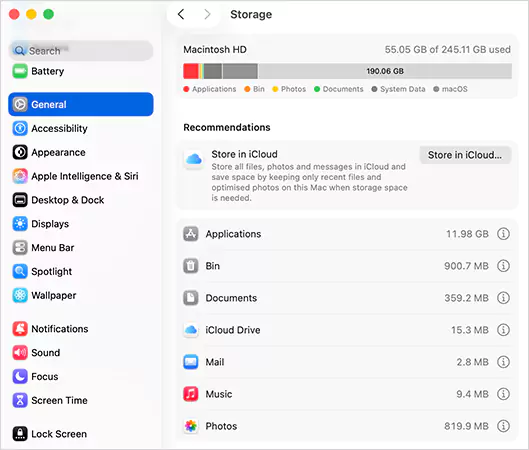This screenshot has width=529, height=450.
Task: Click the Applications row icon
Action: tap(191, 234)
